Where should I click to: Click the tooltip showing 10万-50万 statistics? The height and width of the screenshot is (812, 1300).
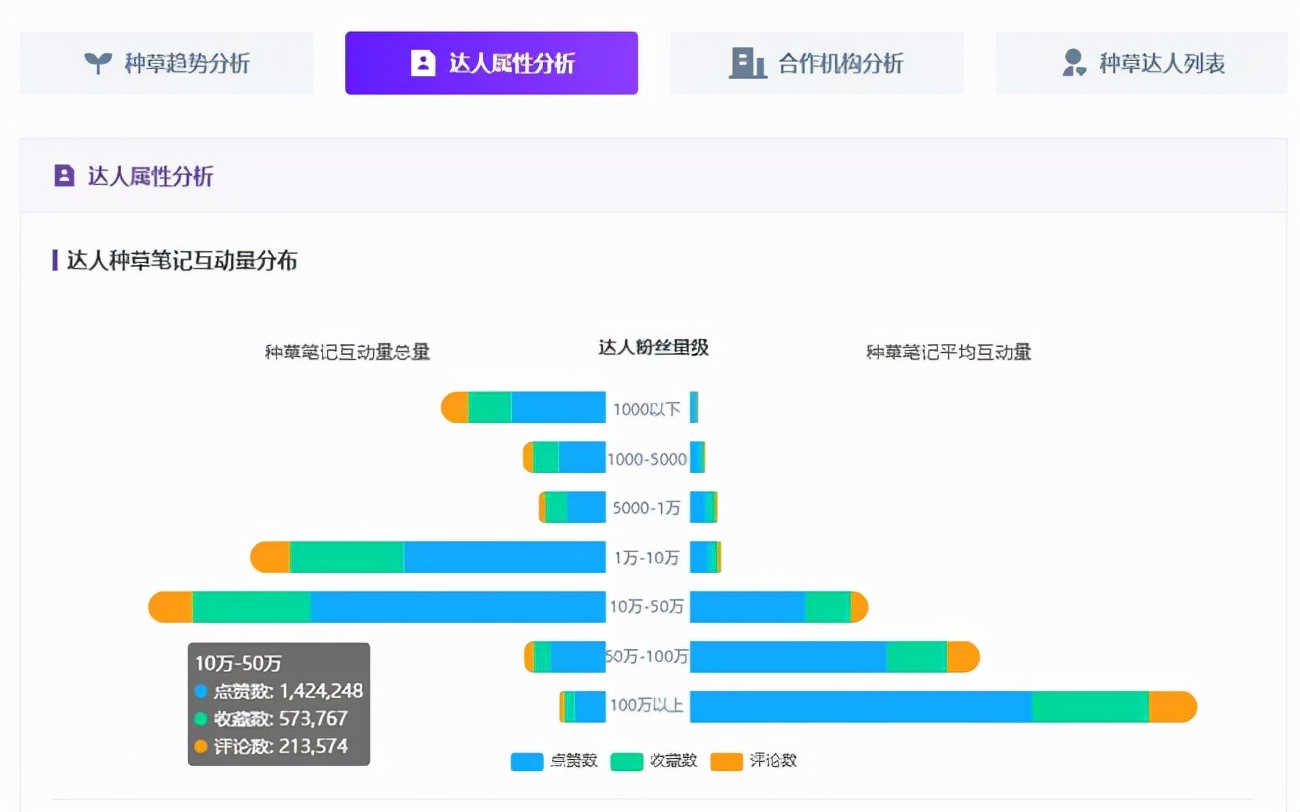click(x=279, y=703)
